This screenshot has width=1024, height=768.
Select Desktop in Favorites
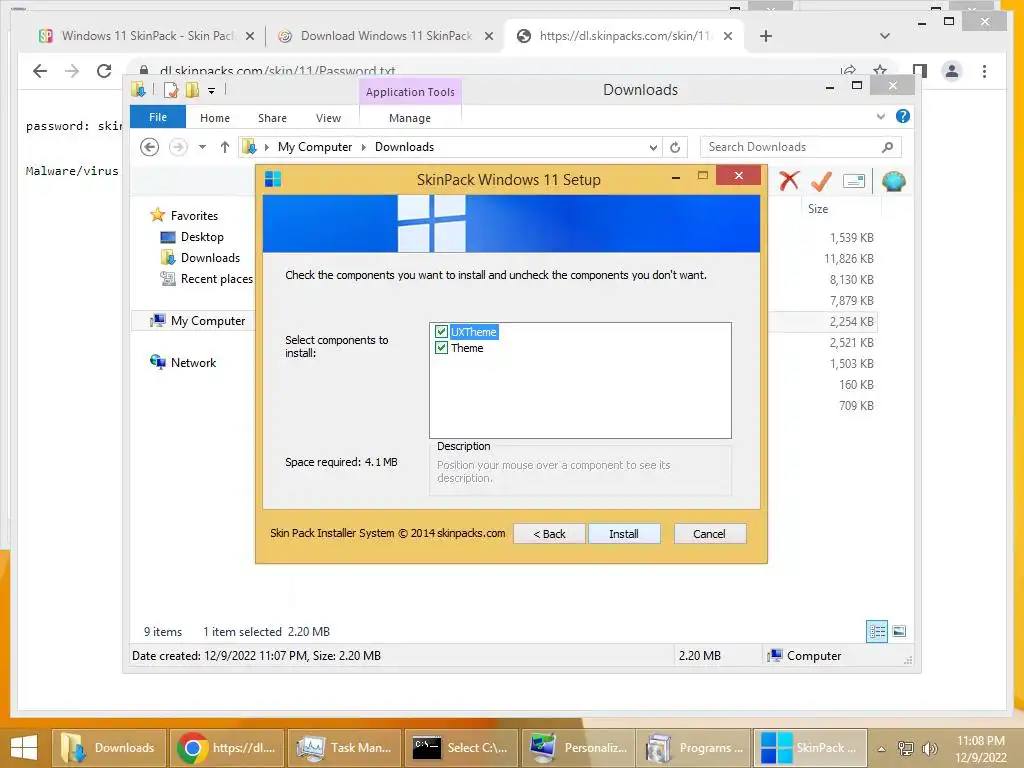coord(202,236)
